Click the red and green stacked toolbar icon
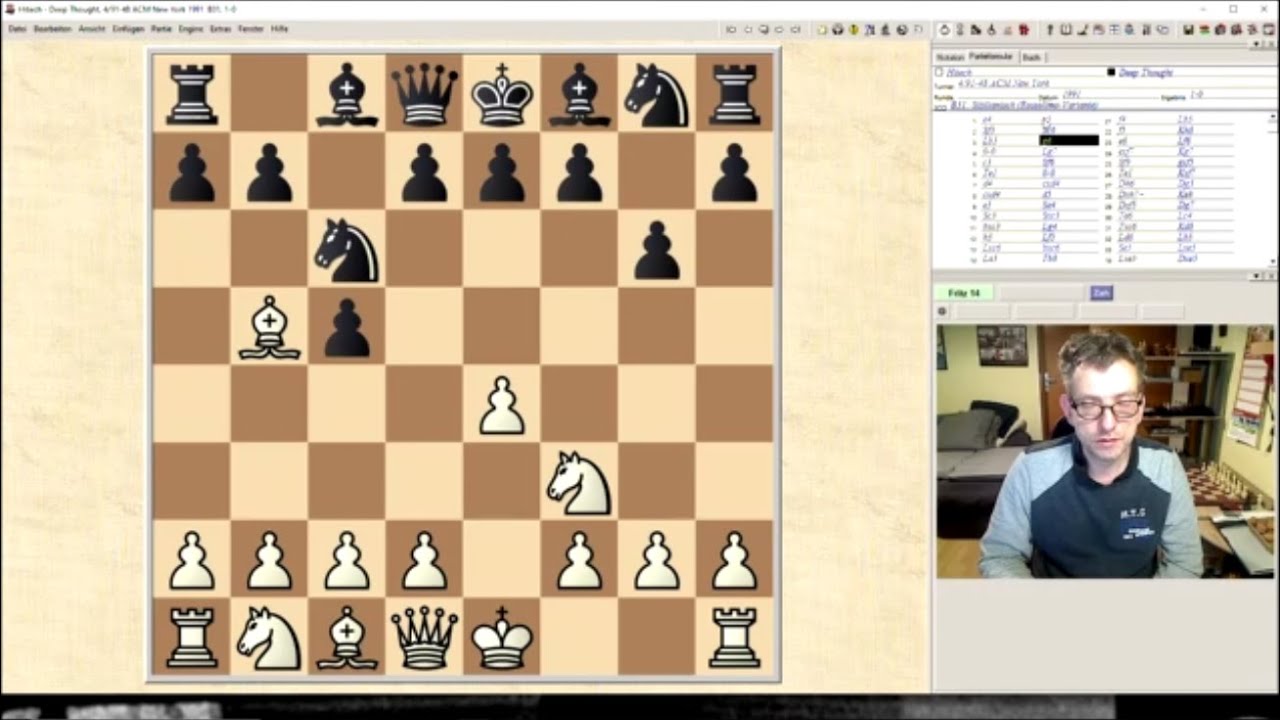Image resolution: width=1280 pixels, height=720 pixels. click(x=1203, y=30)
